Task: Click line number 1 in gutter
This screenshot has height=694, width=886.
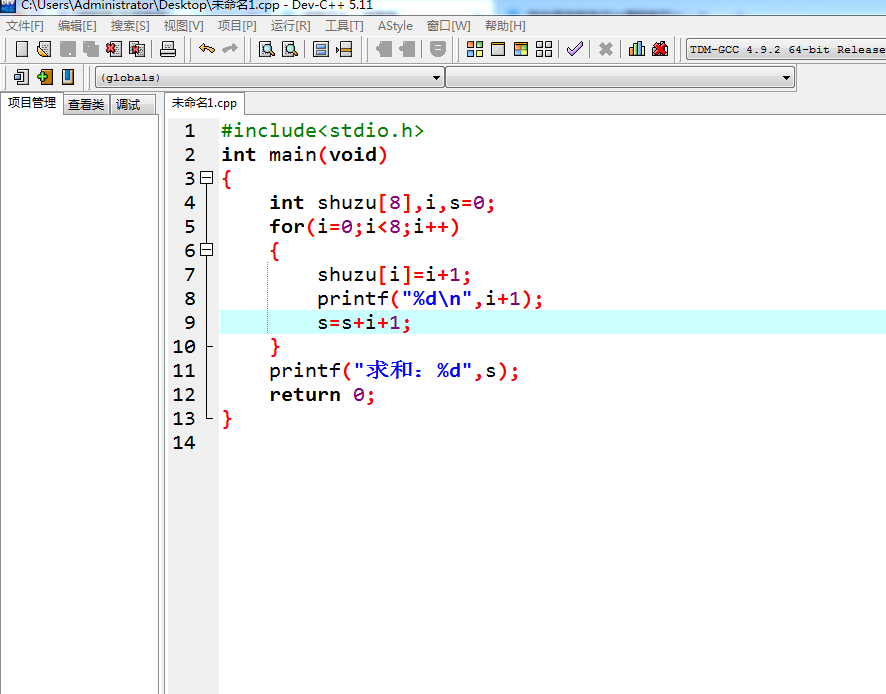Action: (x=190, y=131)
